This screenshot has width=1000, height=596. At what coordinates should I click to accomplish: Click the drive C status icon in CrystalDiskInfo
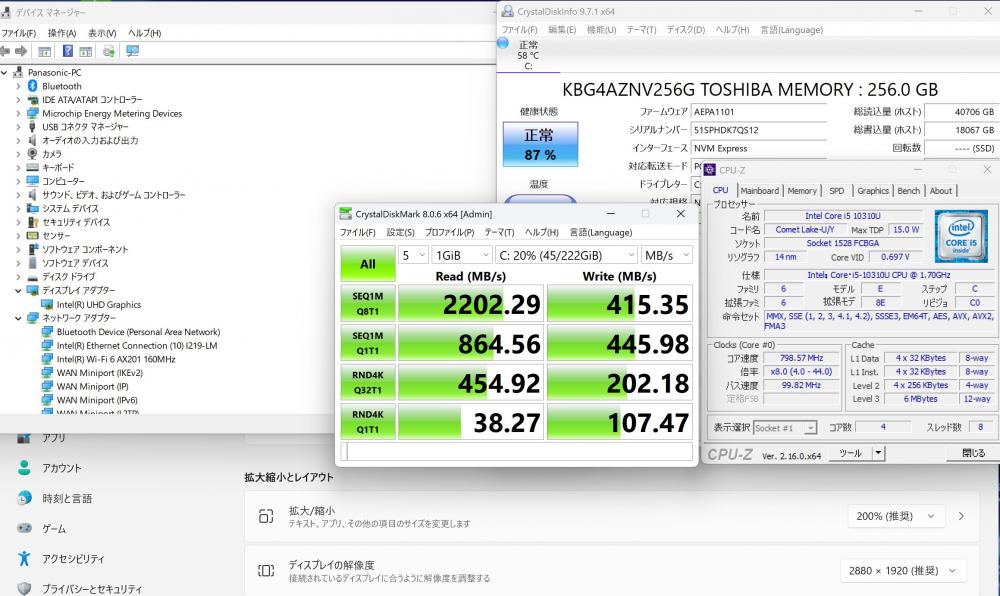(x=503, y=43)
